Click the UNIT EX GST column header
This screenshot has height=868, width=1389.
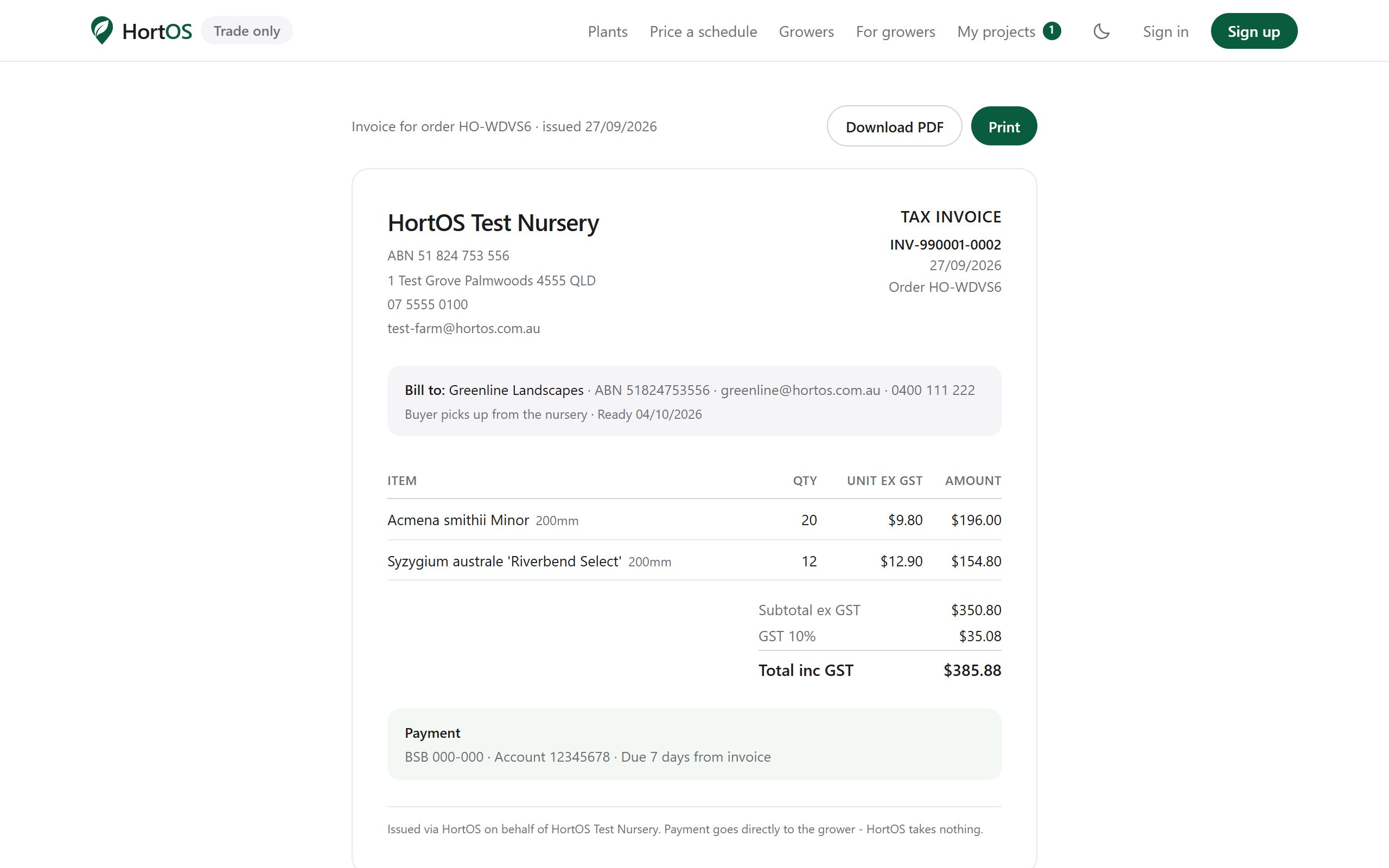click(x=884, y=481)
